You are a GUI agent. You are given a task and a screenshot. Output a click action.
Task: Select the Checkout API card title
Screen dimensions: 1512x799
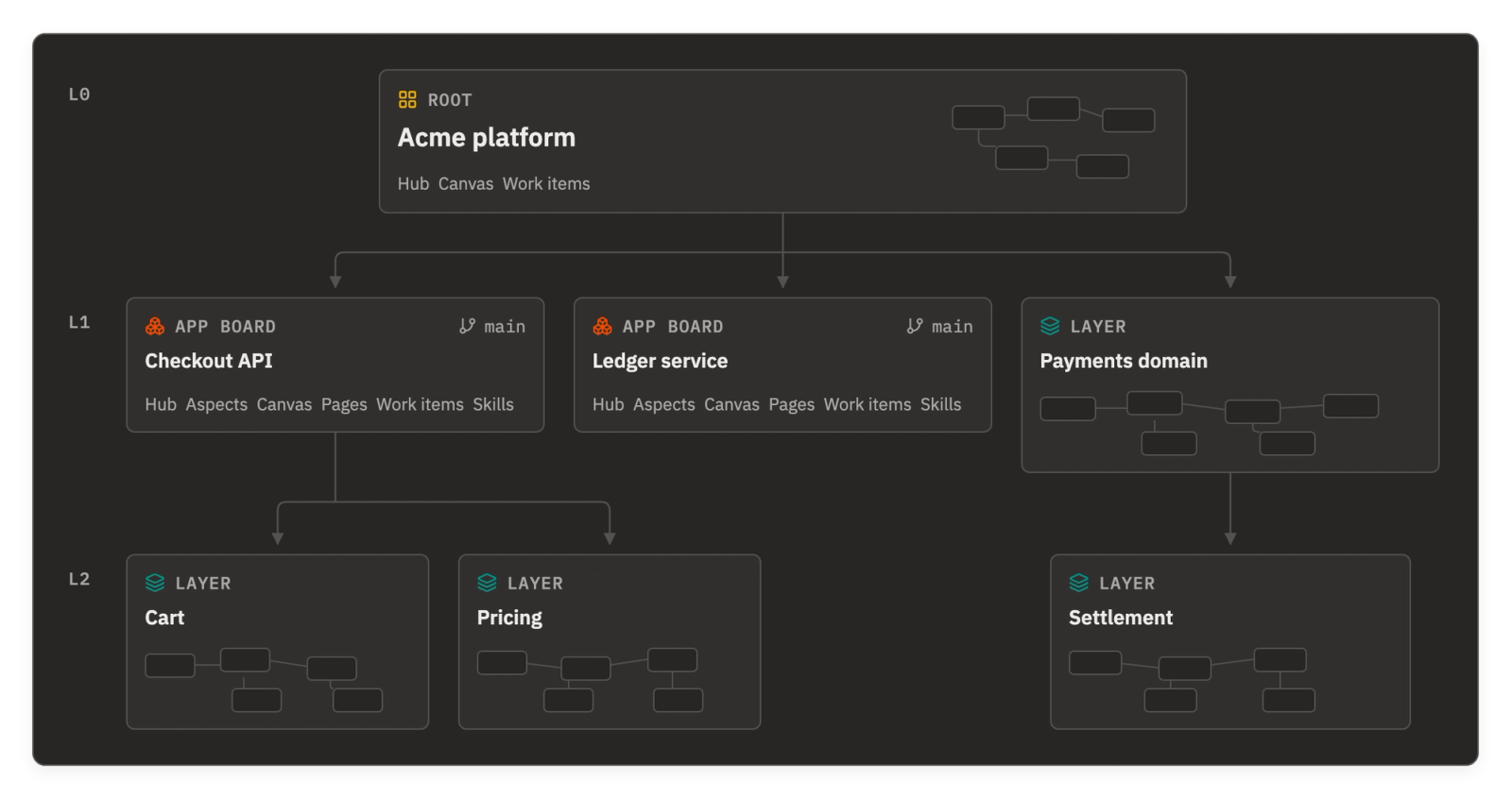209,361
